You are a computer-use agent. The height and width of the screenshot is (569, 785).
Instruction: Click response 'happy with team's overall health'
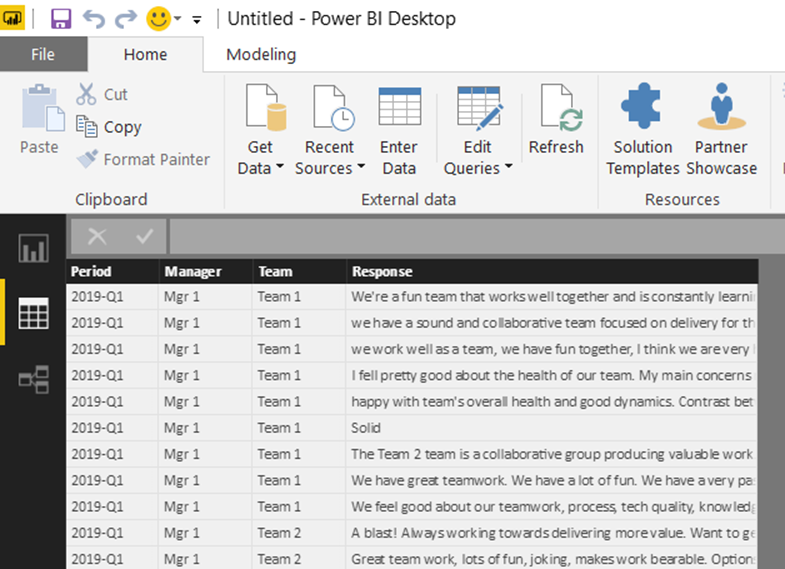pyautogui.click(x=551, y=401)
